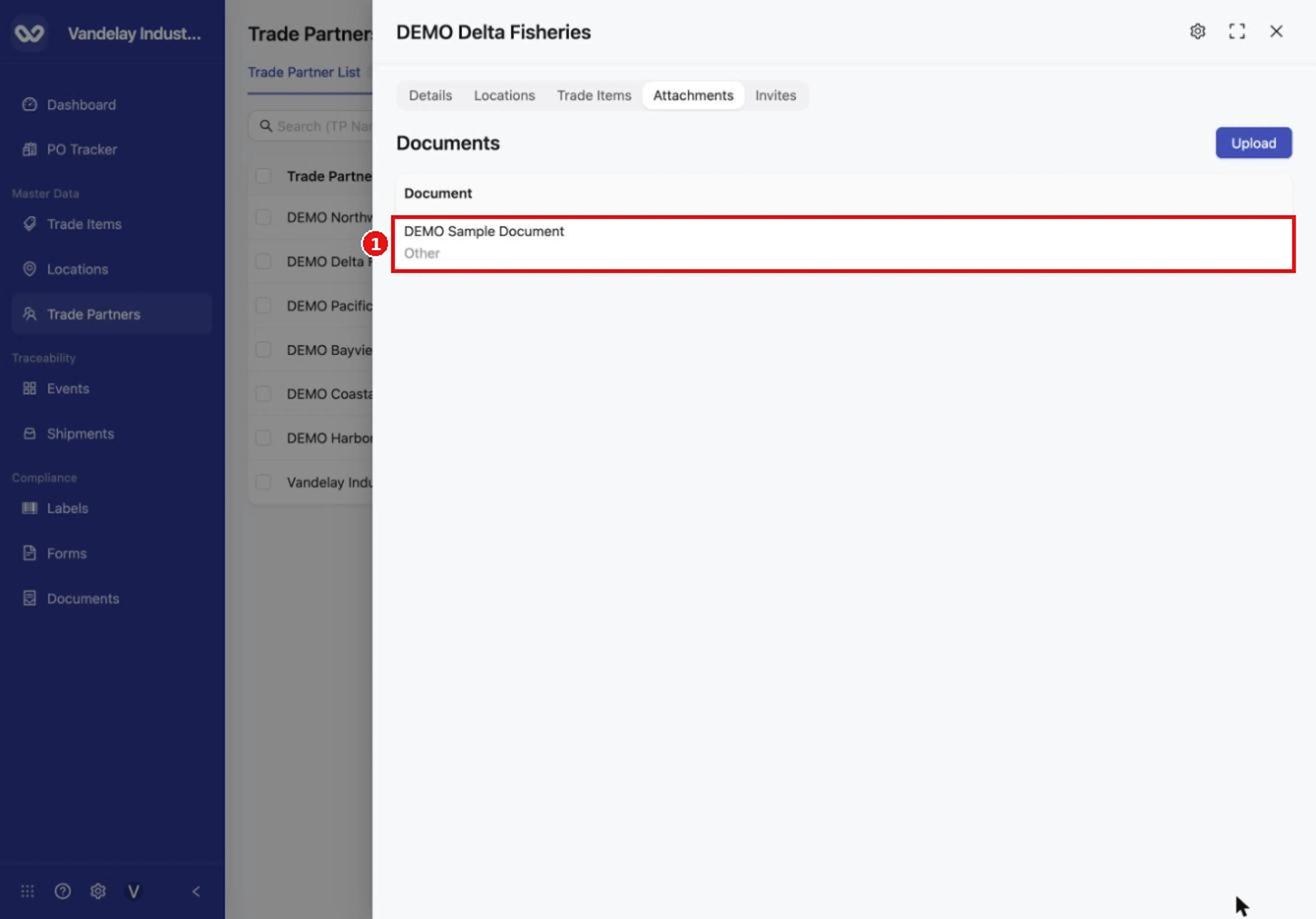Check the DEMO Bayvie row checkbox
Viewport: 1316px width, 919px height.
tap(264, 350)
